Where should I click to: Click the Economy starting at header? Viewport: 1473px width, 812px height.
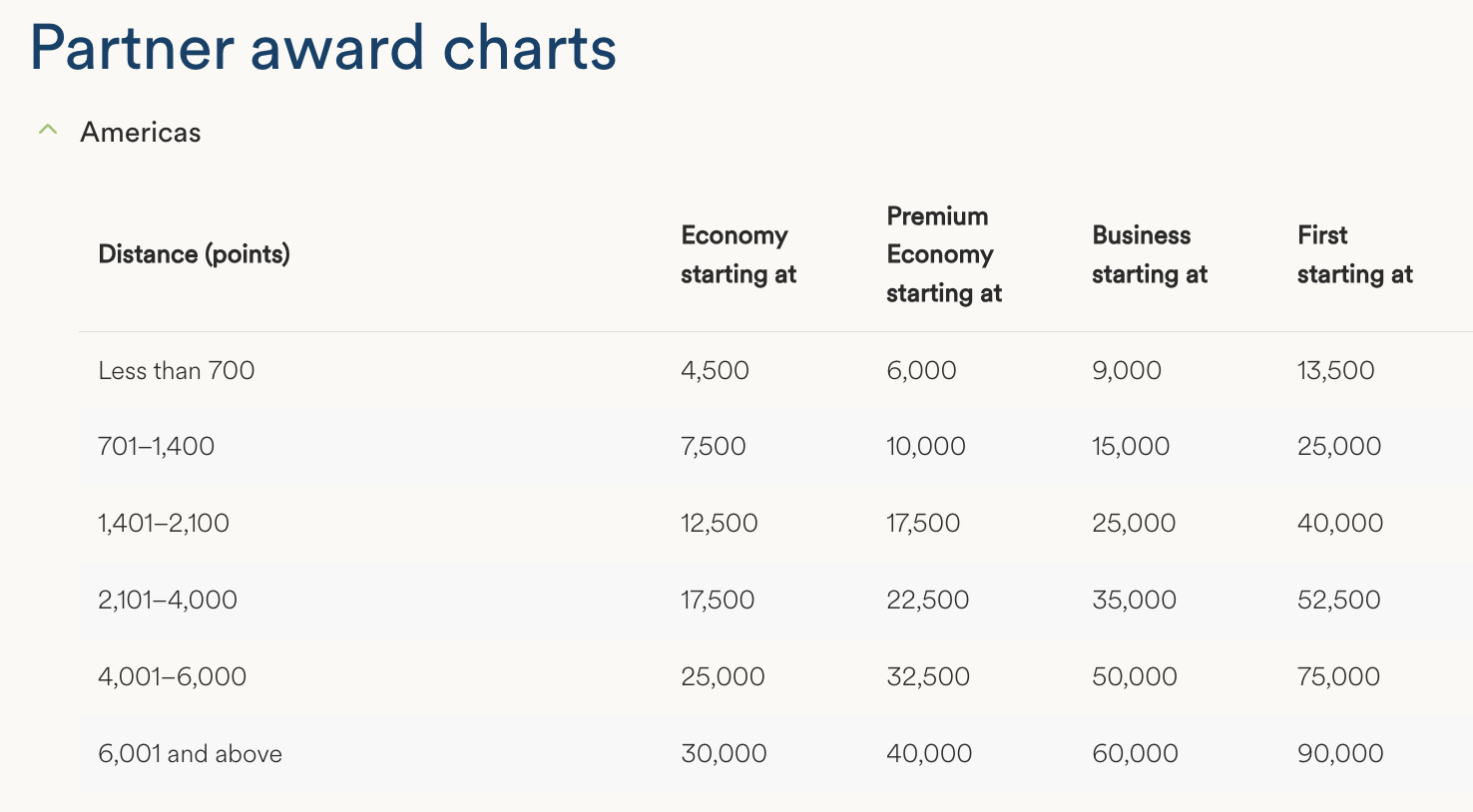point(737,254)
